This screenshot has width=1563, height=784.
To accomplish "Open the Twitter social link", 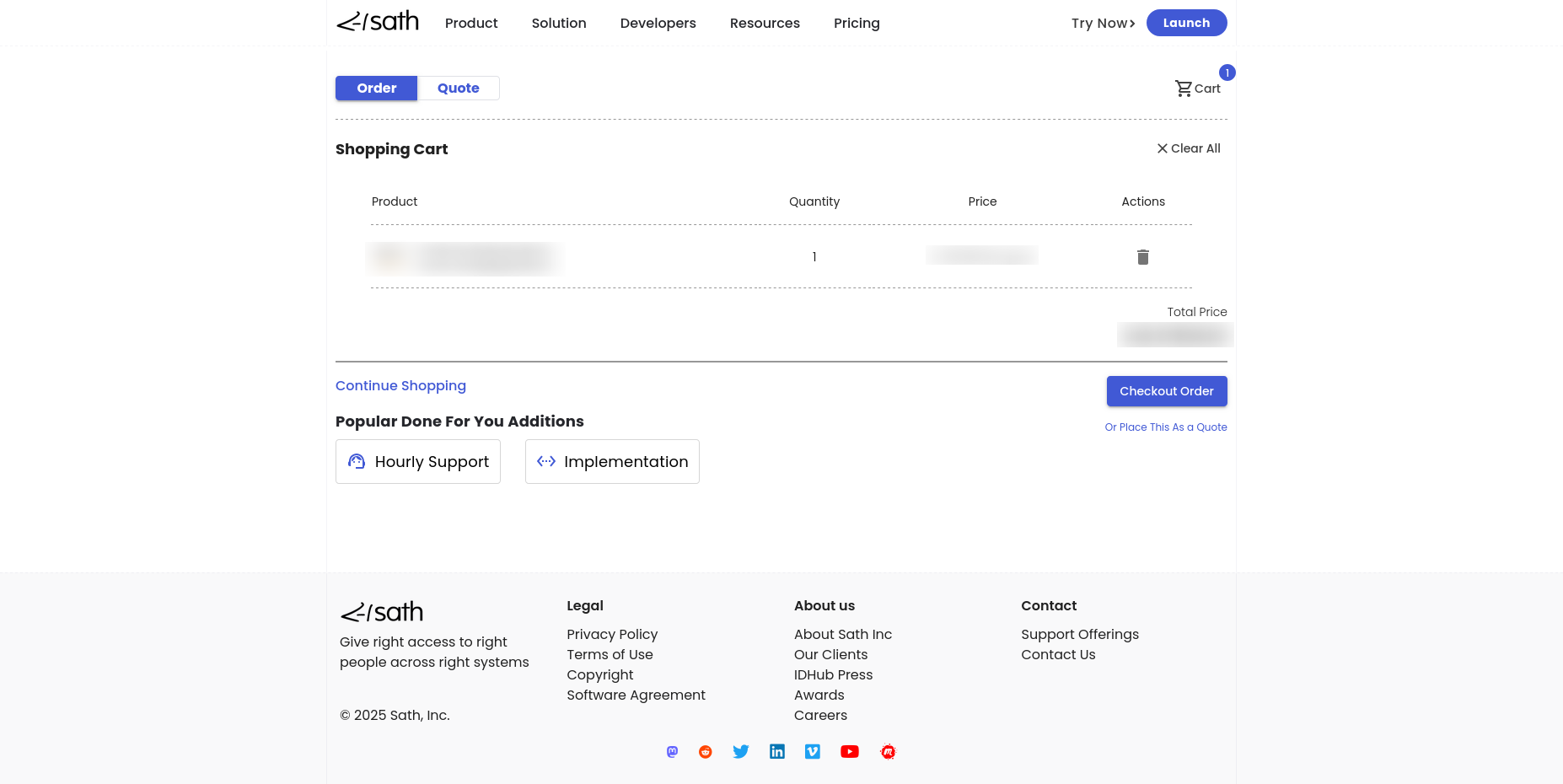I will [741, 752].
